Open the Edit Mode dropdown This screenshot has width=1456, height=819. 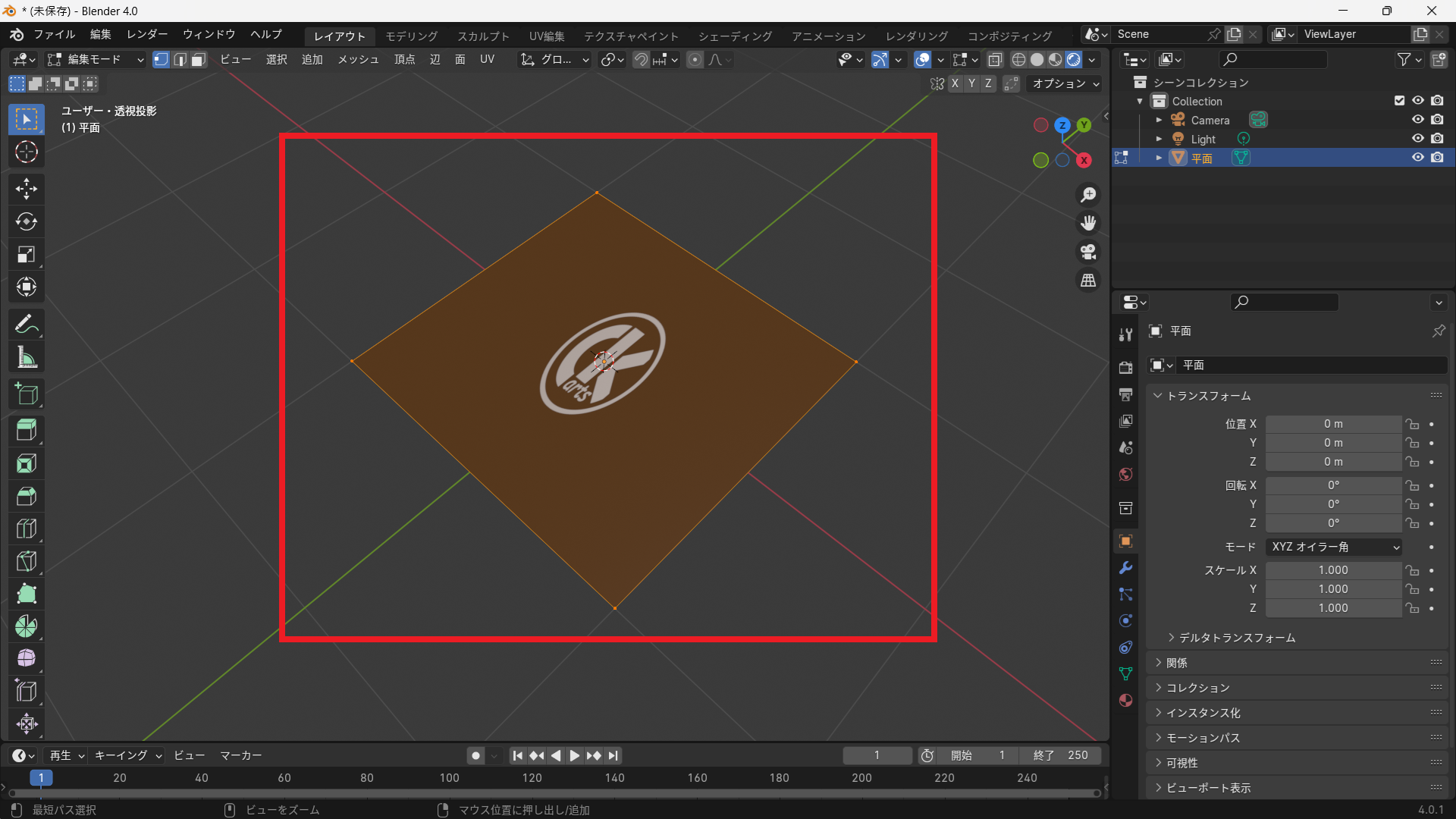(x=96, y=60)
